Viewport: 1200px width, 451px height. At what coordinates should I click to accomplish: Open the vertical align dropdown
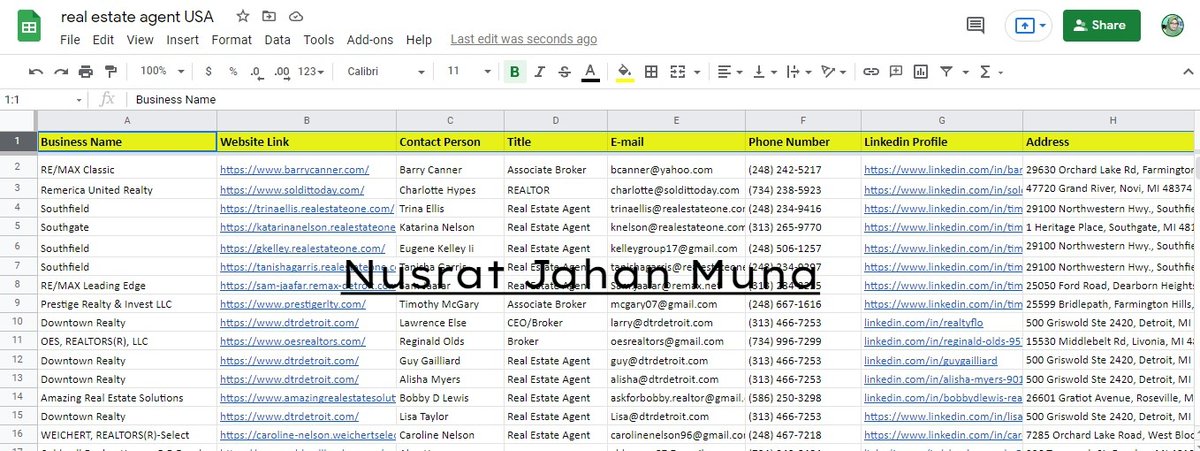[x=764, y=72]
